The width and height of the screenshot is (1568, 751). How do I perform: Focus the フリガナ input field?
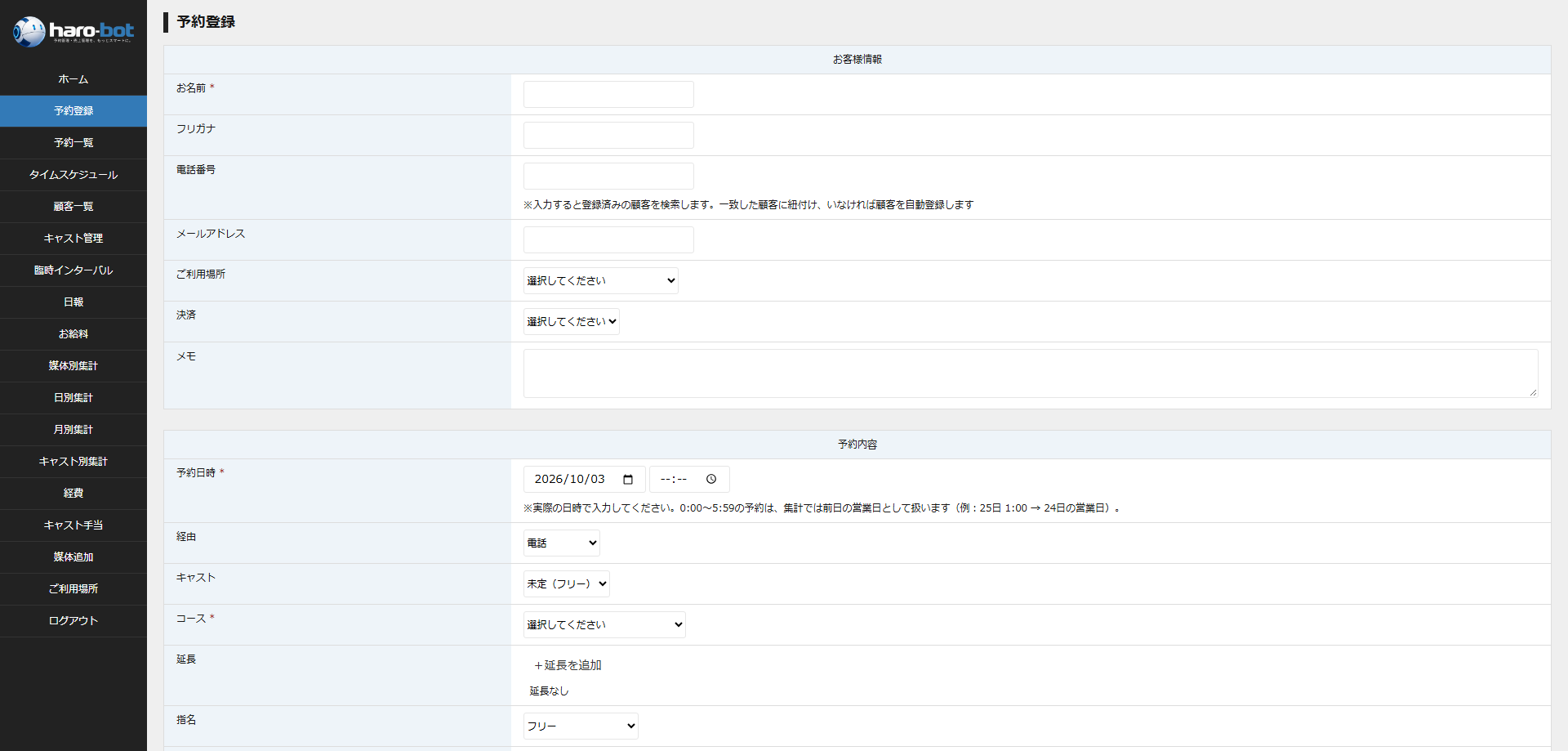(x=608, y=136)
